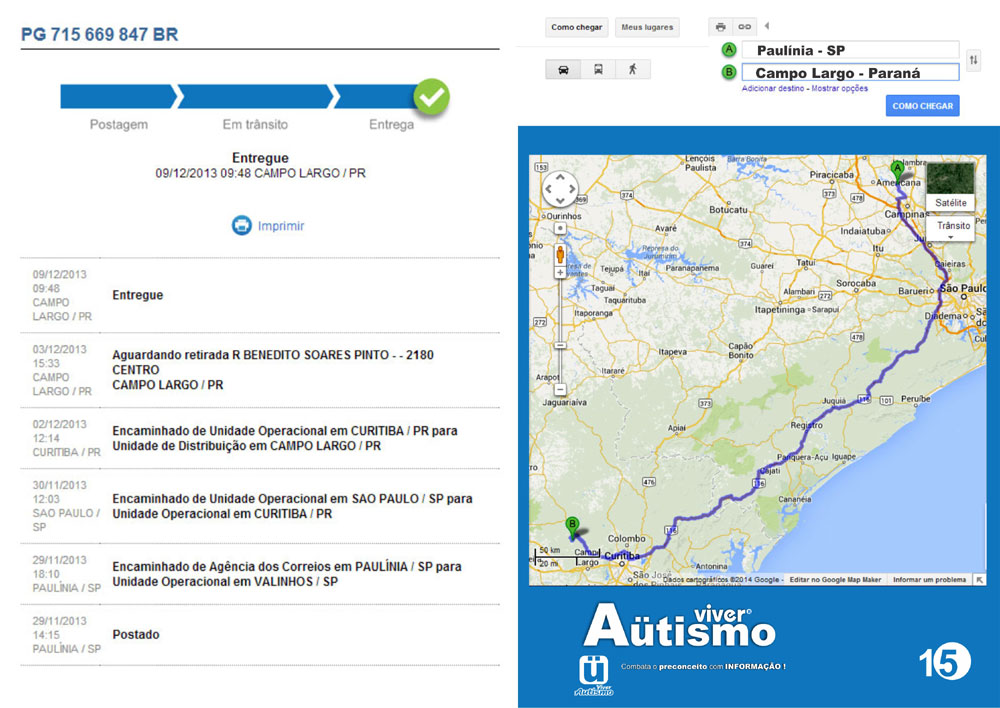The width and height of the screenshot is (1000, 708).
Task: Zoom out with the bottom minus button
Action: 560,389
